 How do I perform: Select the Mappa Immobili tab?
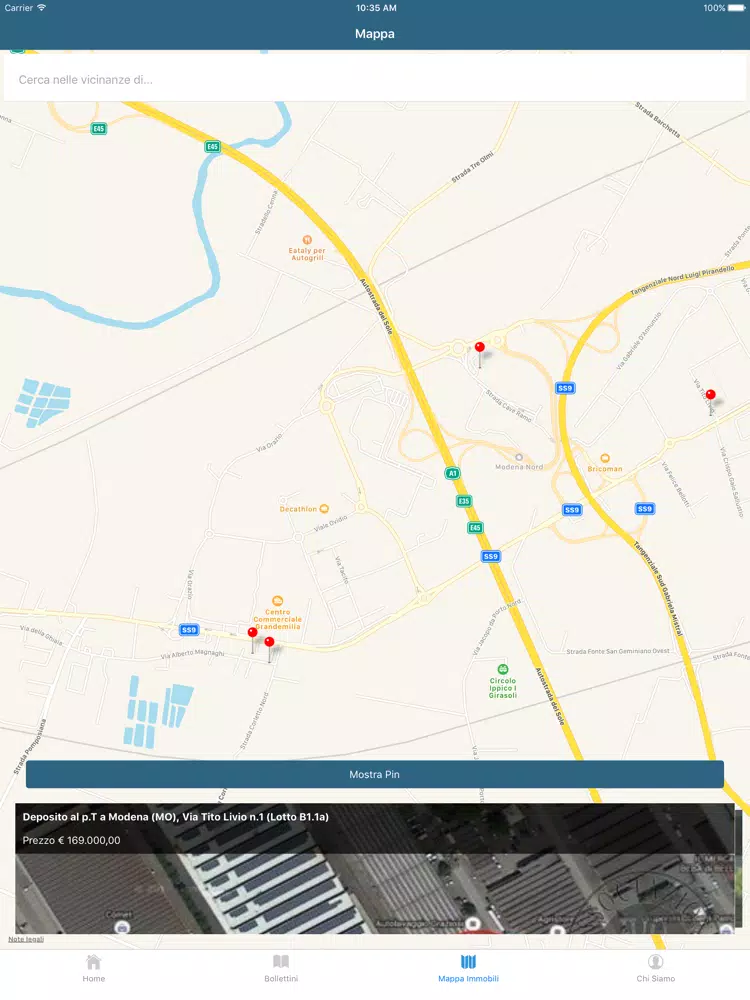468,968
